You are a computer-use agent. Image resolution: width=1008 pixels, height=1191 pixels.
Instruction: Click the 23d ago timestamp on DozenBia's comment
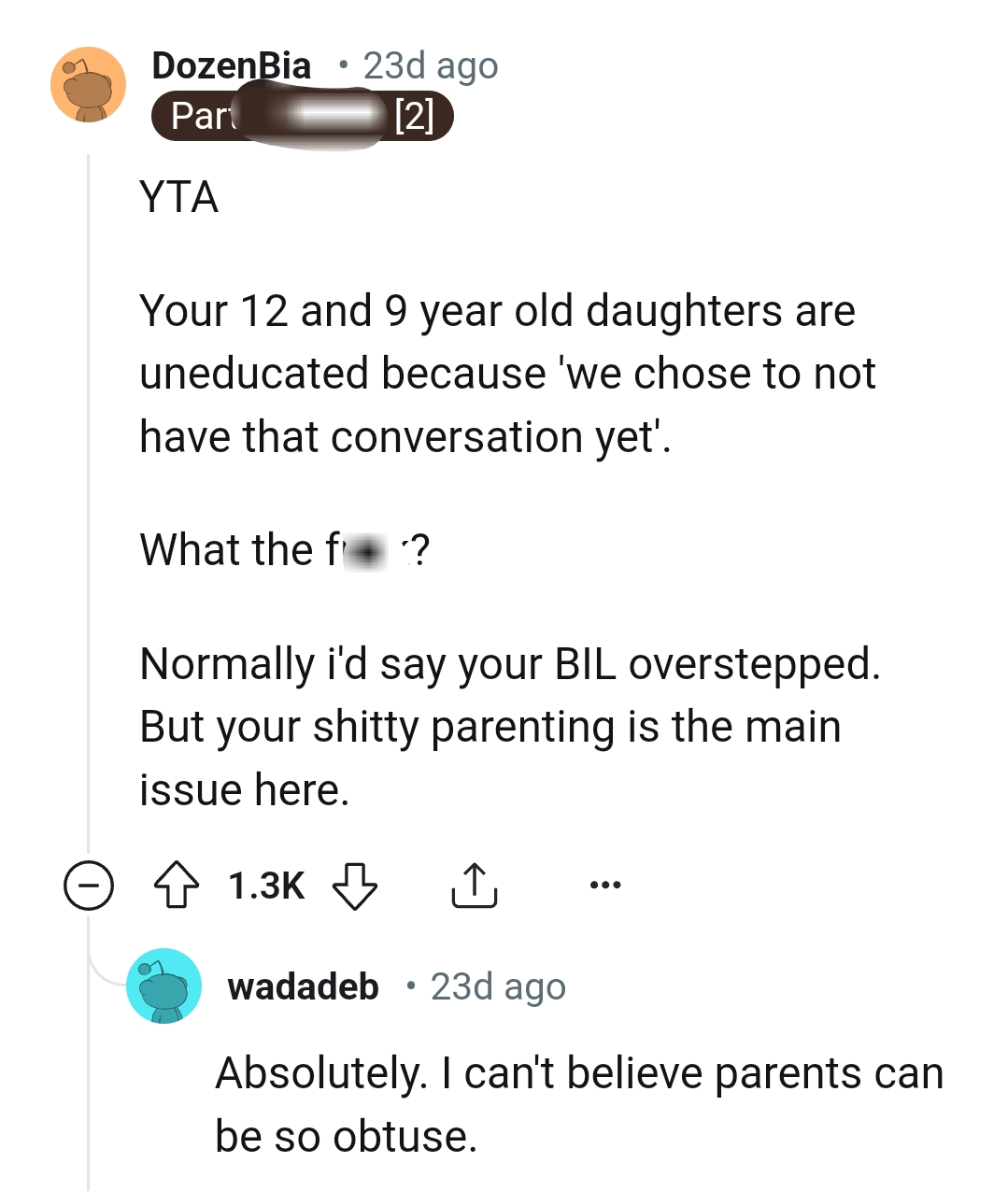(430, 65)
